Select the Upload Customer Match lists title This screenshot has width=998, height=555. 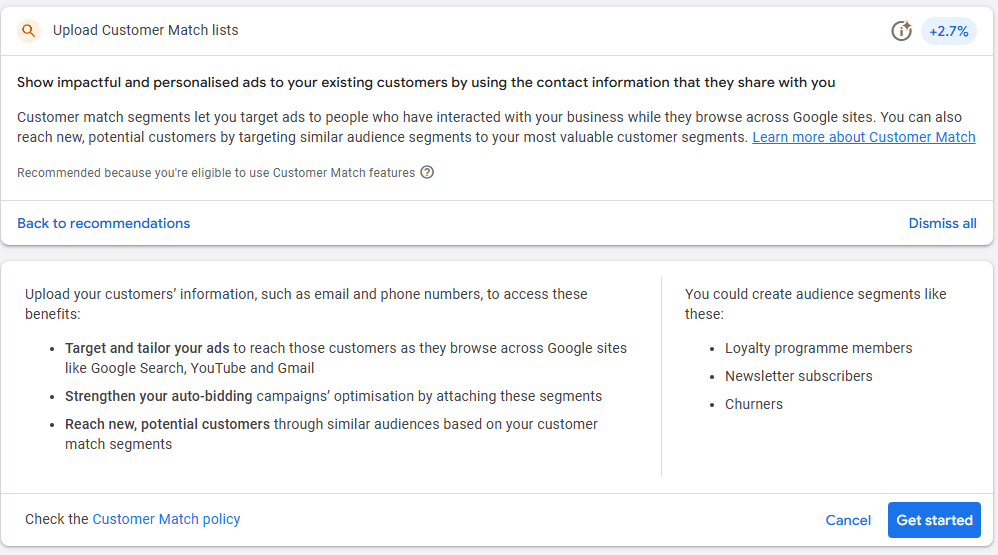146,31
